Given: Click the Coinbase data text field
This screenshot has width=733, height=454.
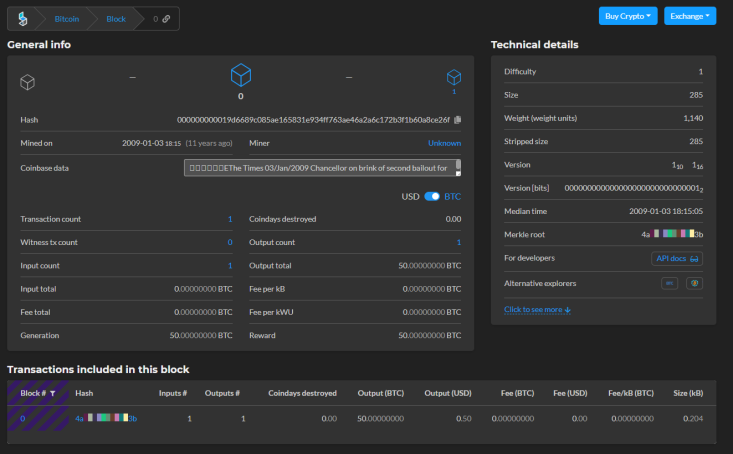Looking at the screenshot, I should click(322, 168).
